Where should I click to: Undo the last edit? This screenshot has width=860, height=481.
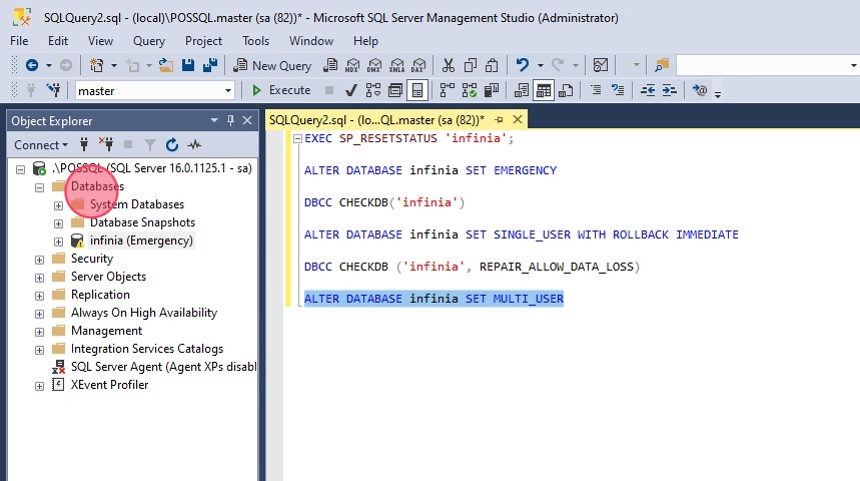pos(522,65)
